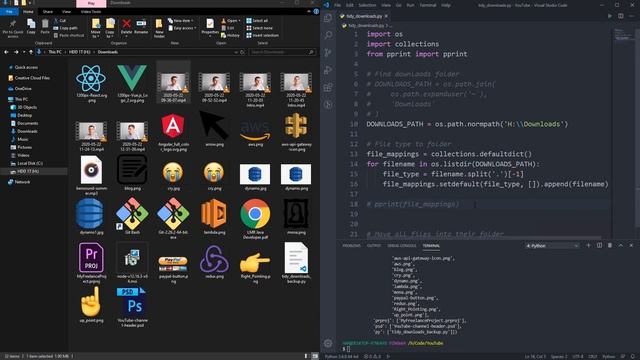
Task: Select the React logo png file
Action: pos(91,83)
